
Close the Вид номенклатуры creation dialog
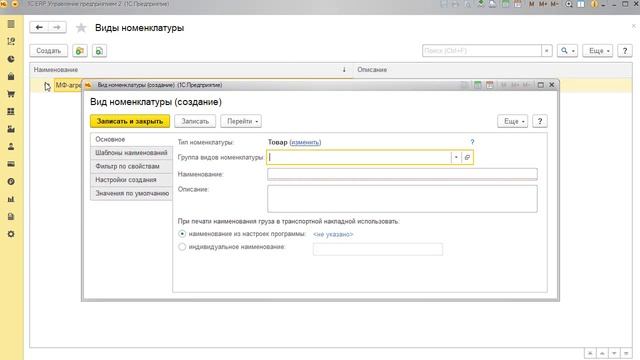point(552,85)
